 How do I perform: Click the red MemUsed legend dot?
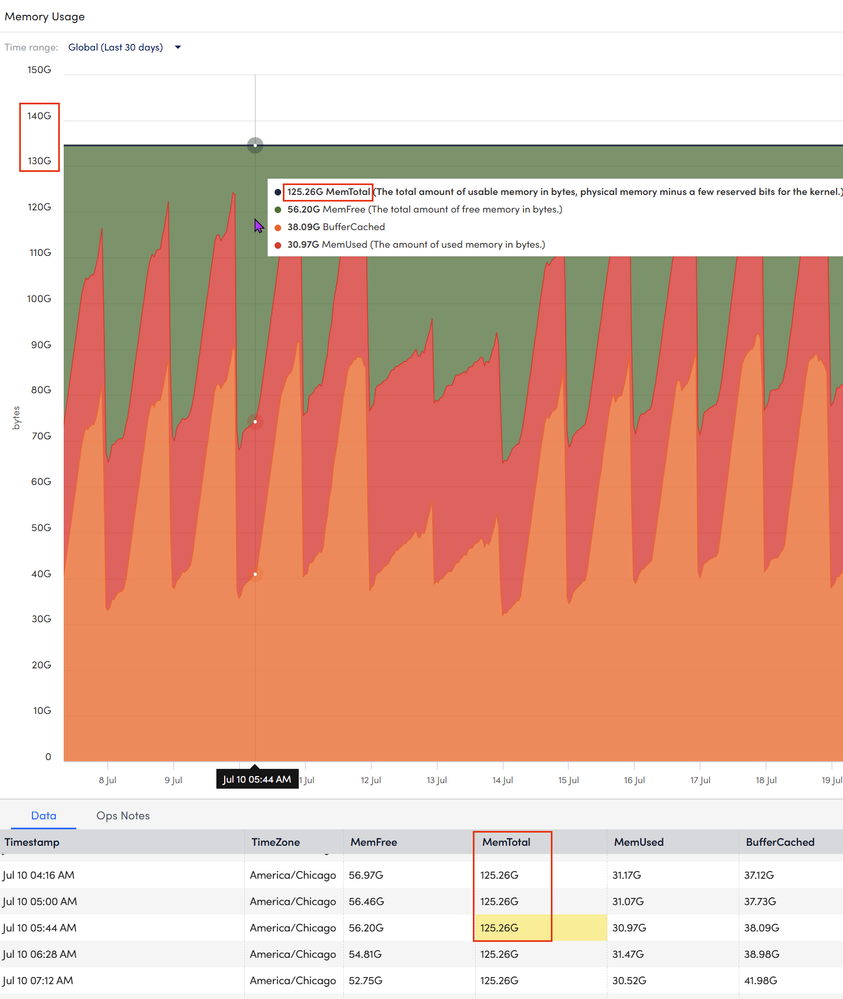pos(278,244)
